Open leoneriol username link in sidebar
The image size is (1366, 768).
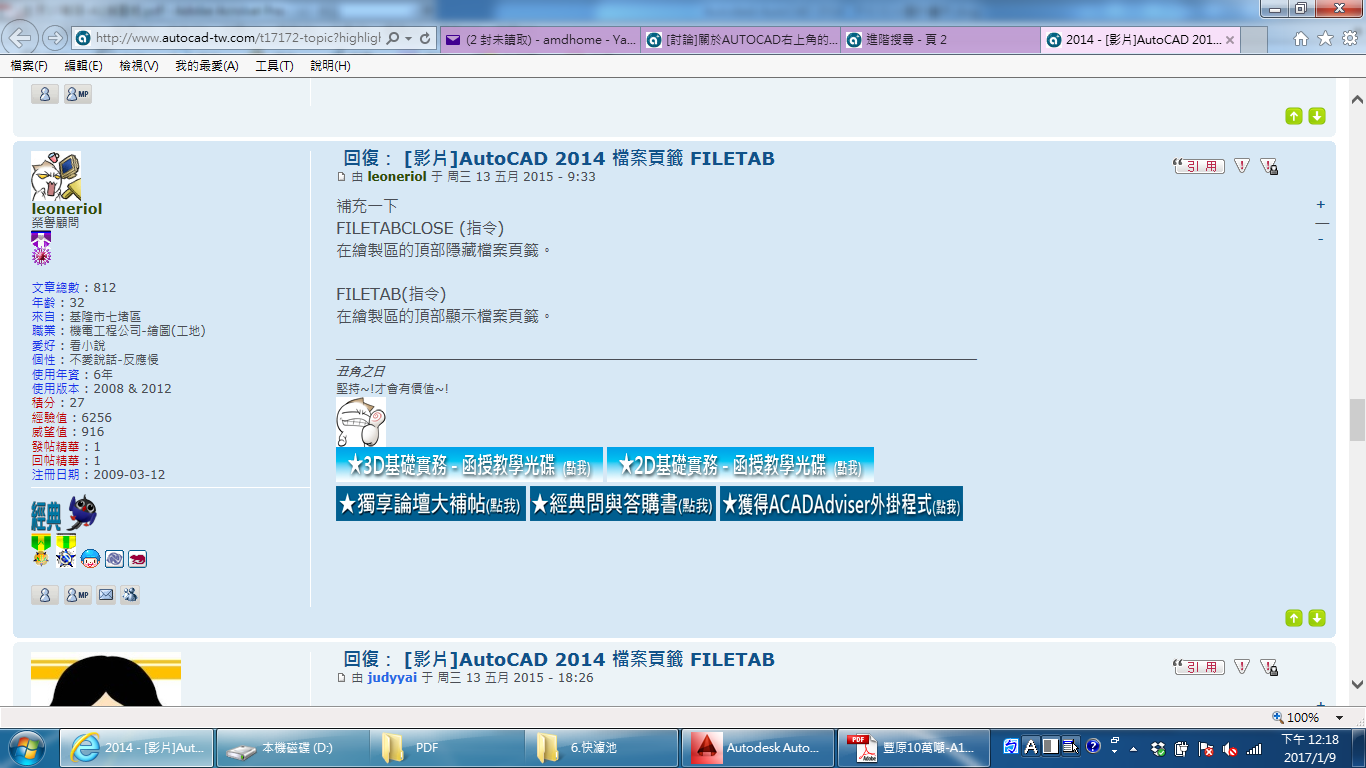point(66,209)
